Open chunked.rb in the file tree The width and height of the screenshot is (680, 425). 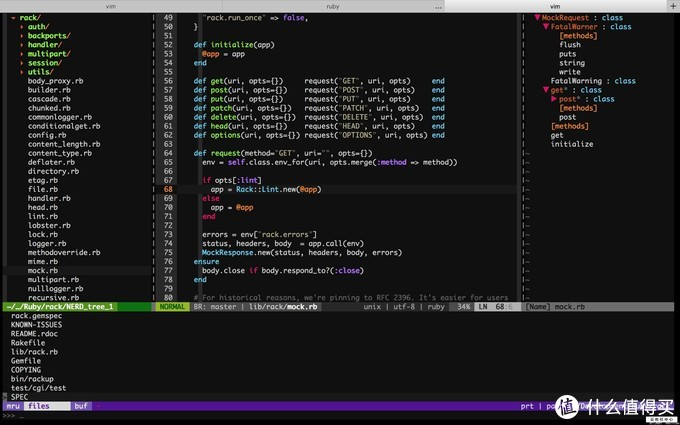point(49,108)
